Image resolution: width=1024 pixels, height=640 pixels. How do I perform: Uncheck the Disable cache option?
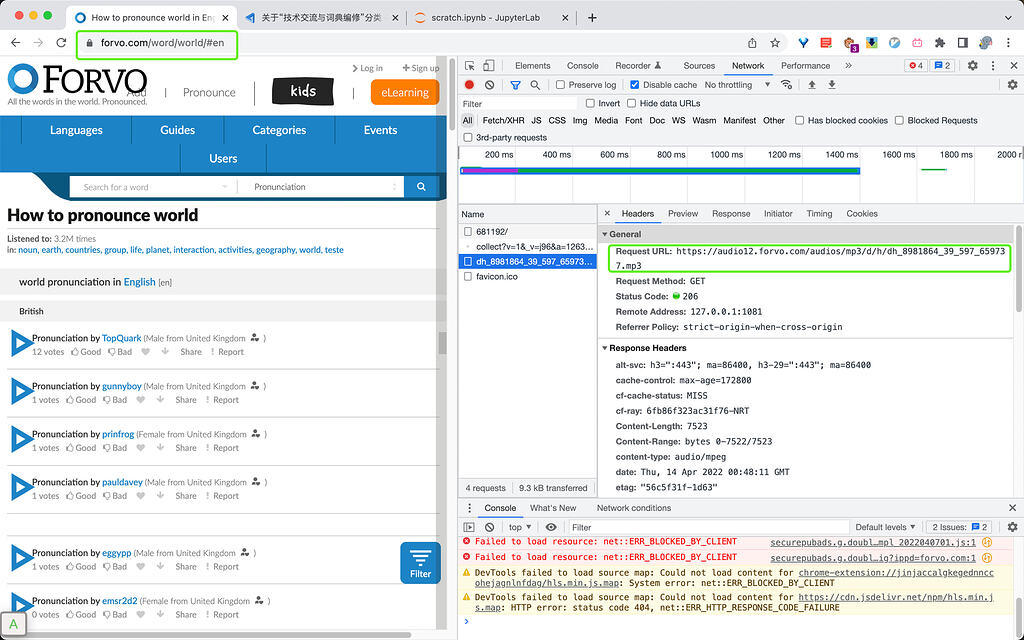(632, 84)
